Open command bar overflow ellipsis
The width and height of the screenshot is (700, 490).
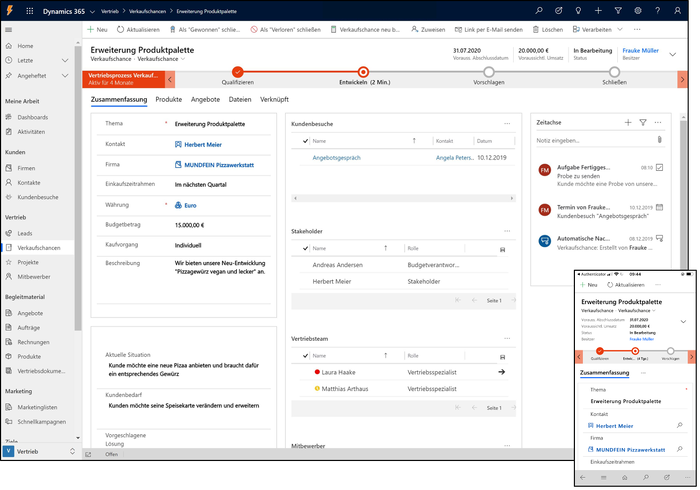[x=637, y=29]
